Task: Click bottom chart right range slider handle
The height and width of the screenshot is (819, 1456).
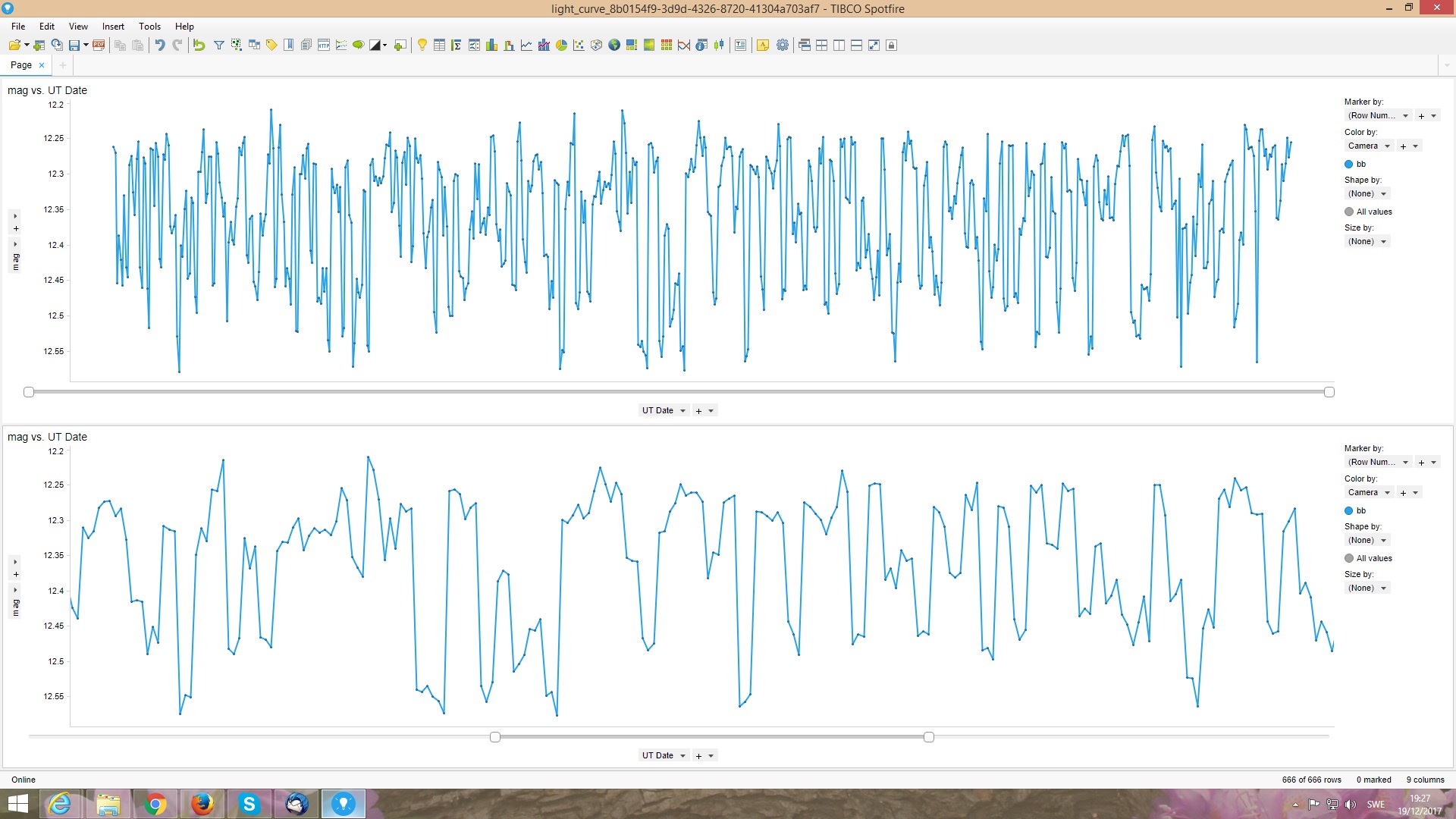Action: (x=928, y=737)
